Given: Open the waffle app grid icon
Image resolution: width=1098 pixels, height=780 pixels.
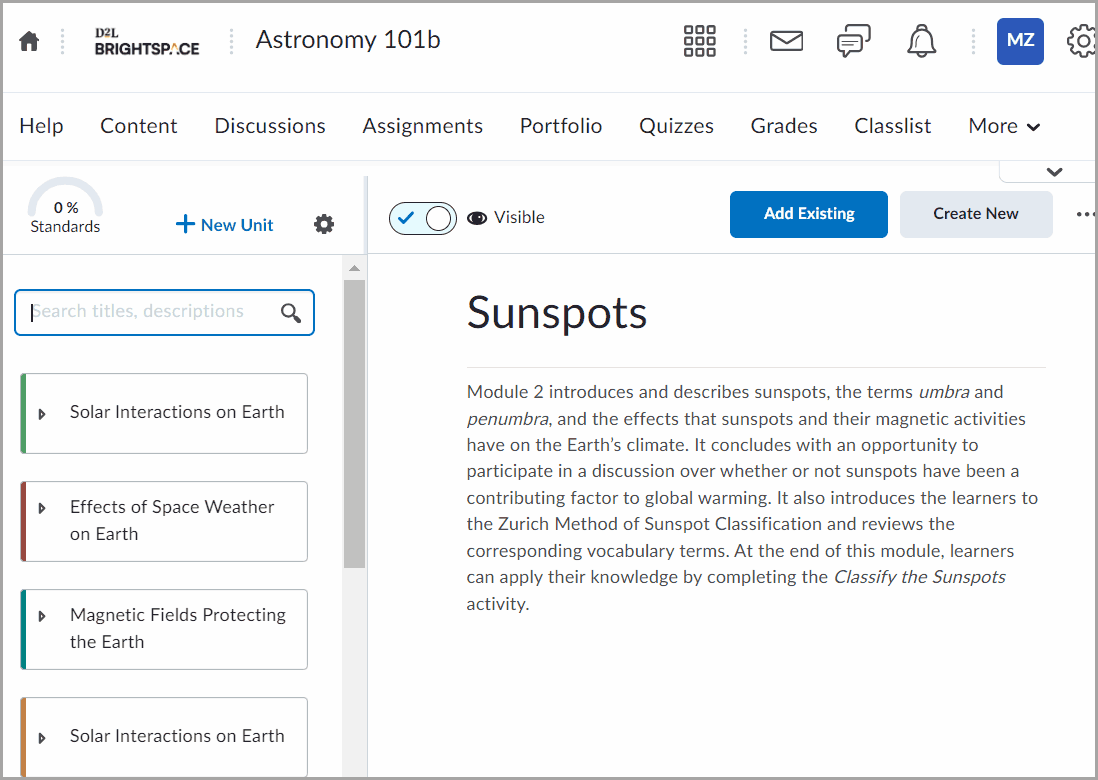Looking at the screenshot, I should [x=699, y=41].
